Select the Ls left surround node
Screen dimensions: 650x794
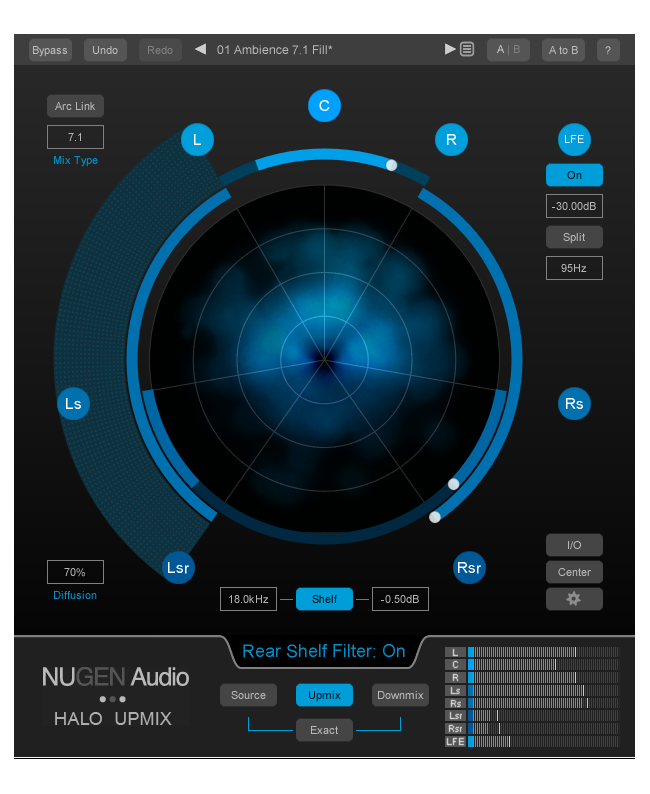point(73,404)
